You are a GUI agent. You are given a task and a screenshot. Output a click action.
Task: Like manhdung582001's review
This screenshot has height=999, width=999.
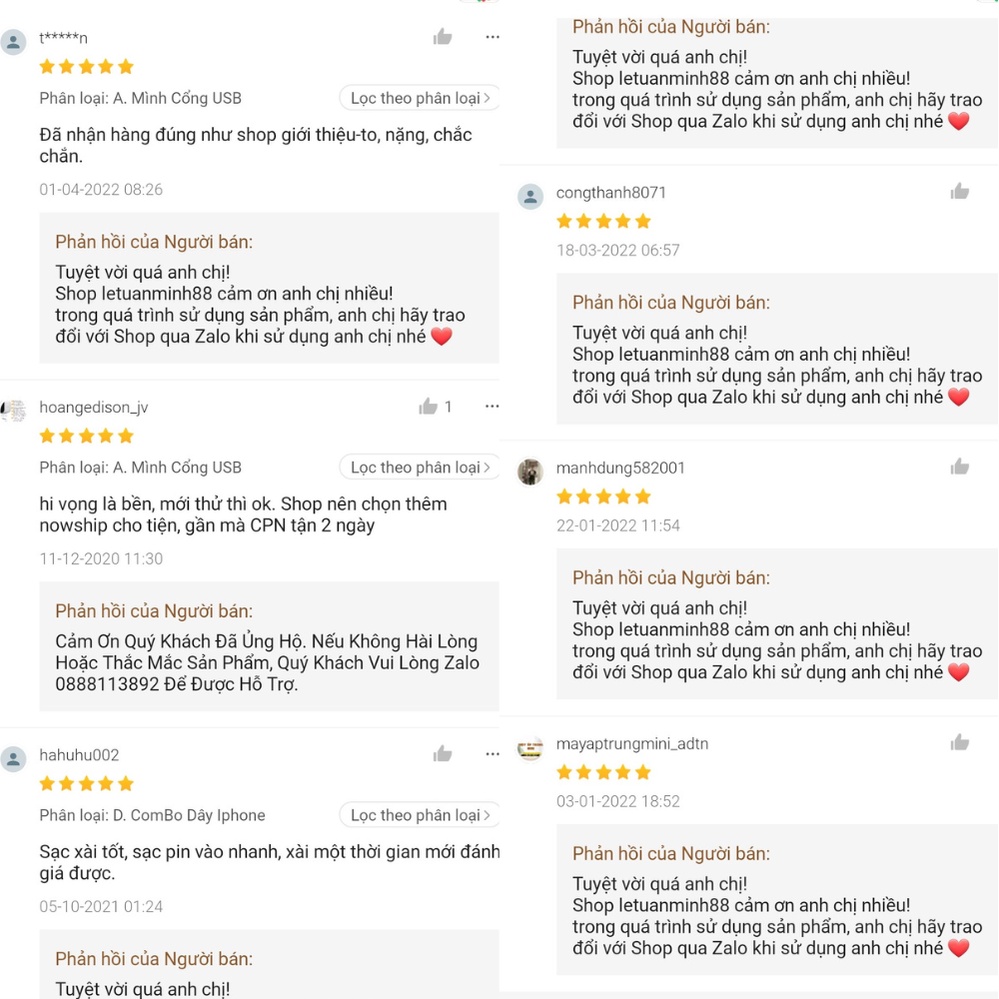click(959, 467)
